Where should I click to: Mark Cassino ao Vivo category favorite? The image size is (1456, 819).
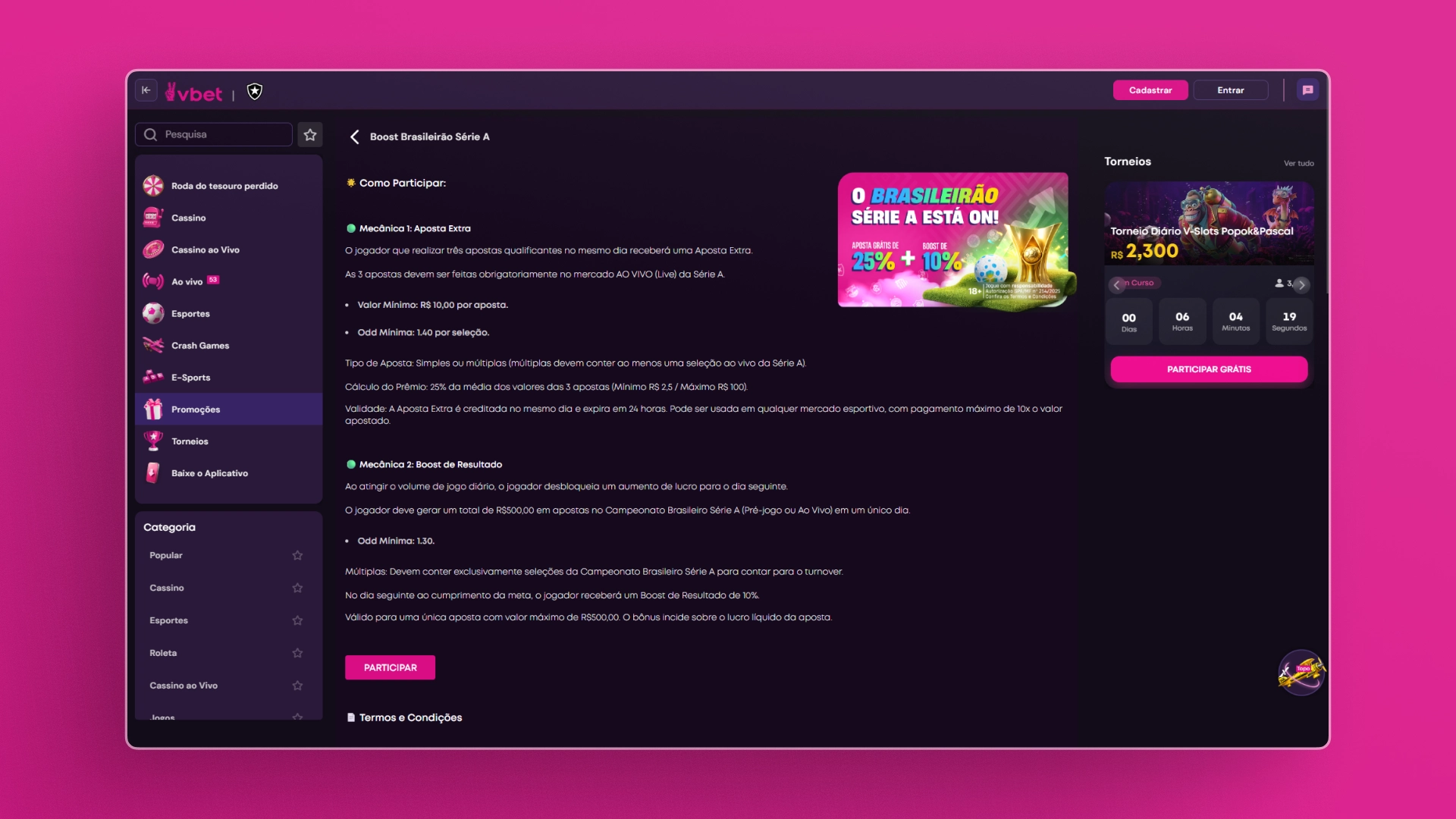click(297, 686)
